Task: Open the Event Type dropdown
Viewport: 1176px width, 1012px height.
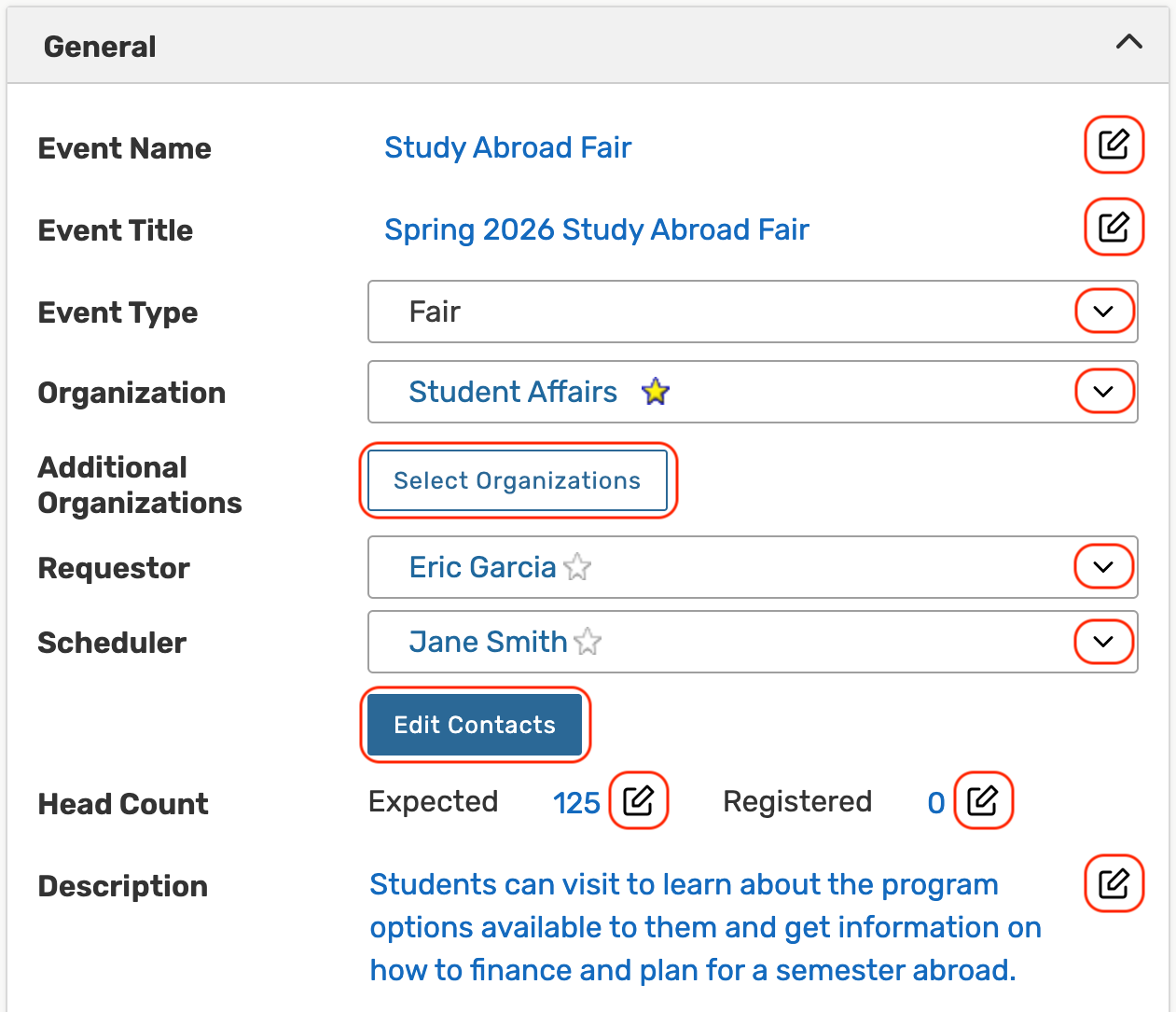Action: [x=1104, y=312]
